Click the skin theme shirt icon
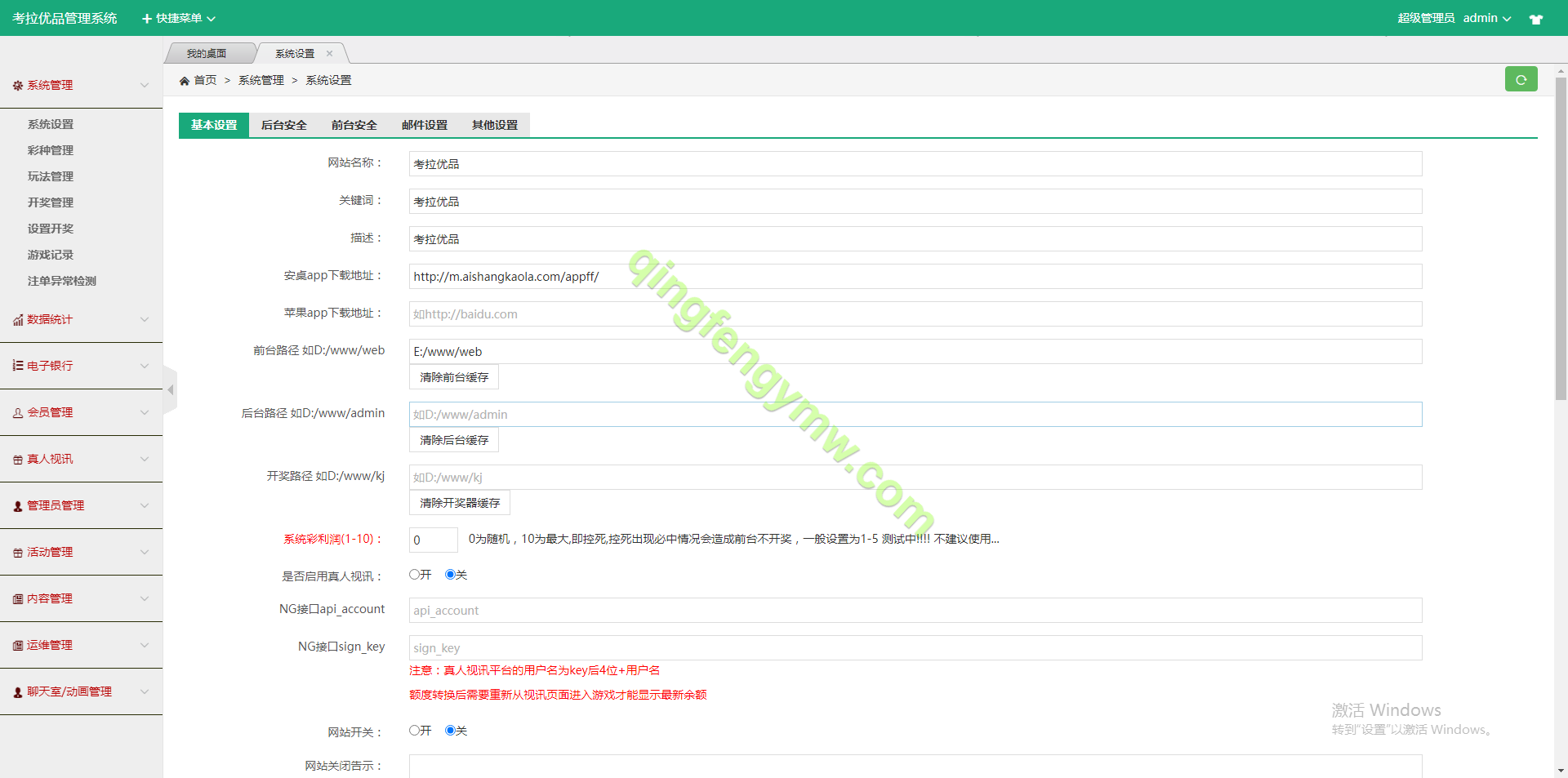1568x778 pixels. tap(1535, 19)
